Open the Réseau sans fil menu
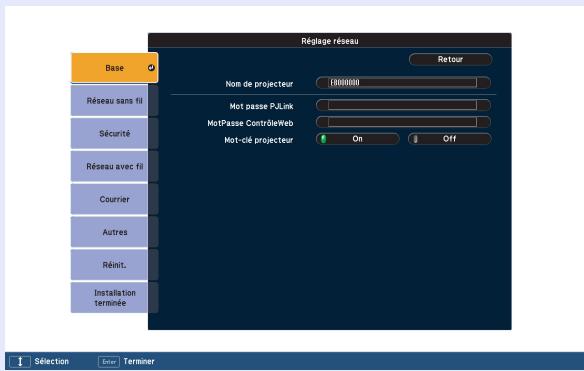584x371 pixels. click(x=114, y=101)
